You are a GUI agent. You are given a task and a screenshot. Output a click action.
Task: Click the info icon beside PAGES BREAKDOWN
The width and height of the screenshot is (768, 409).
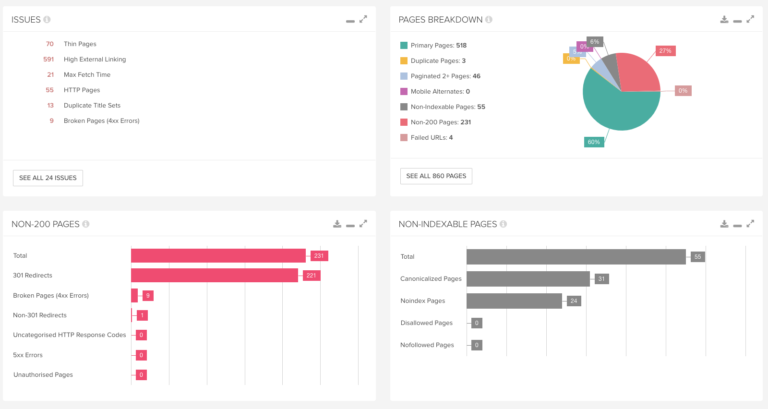click(488, 20)
